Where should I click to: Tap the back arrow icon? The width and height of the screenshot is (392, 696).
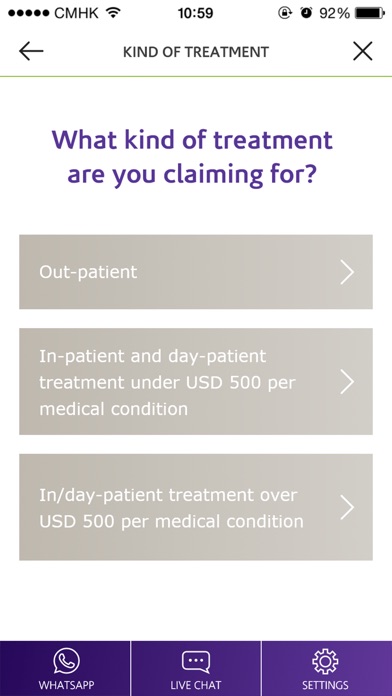coord(31,51)
